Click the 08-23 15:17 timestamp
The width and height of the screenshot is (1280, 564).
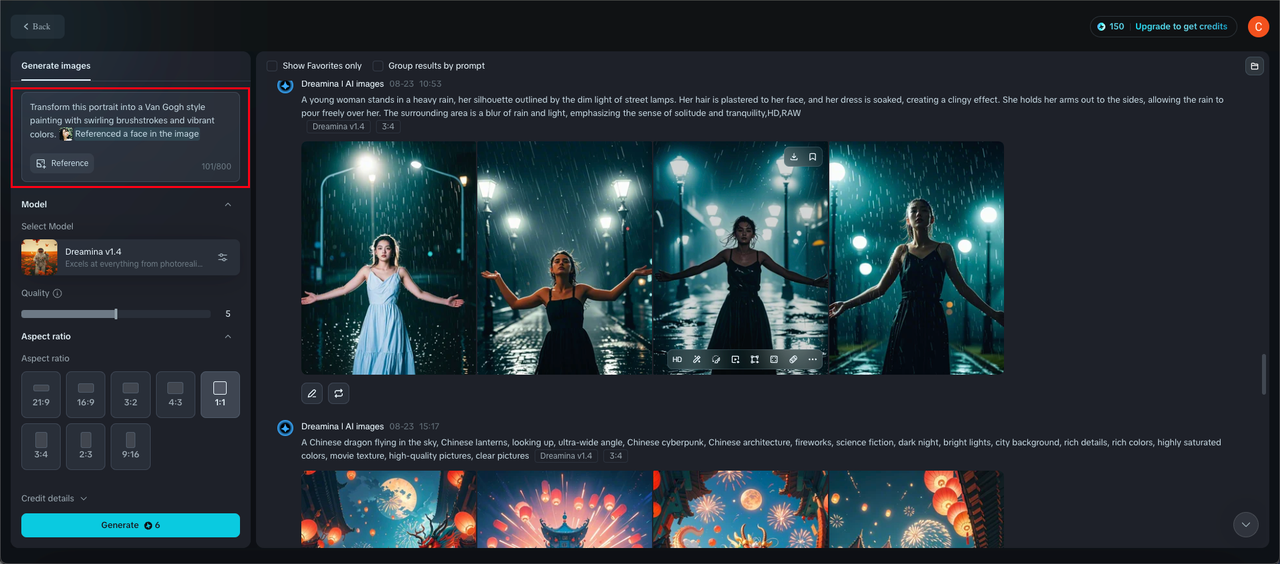click(x=416, y=427)
